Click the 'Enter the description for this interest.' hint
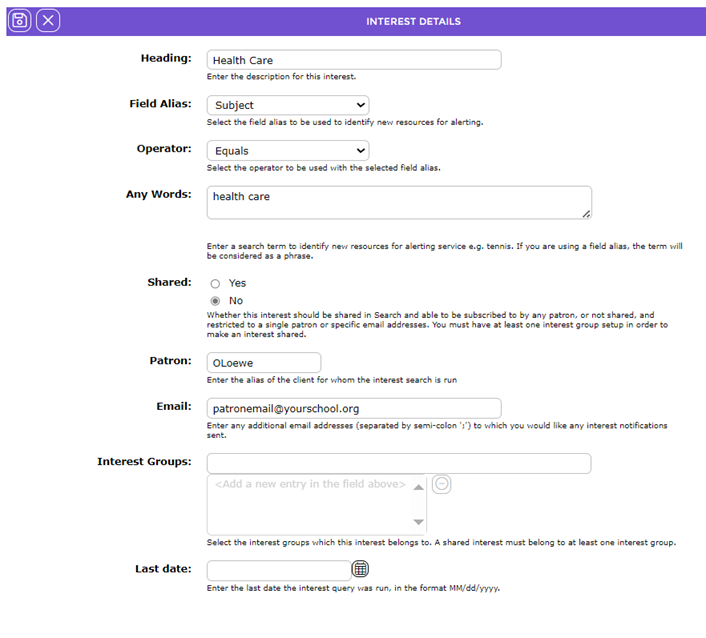Screen dimensions: 706x638 (x=281, y=77)
